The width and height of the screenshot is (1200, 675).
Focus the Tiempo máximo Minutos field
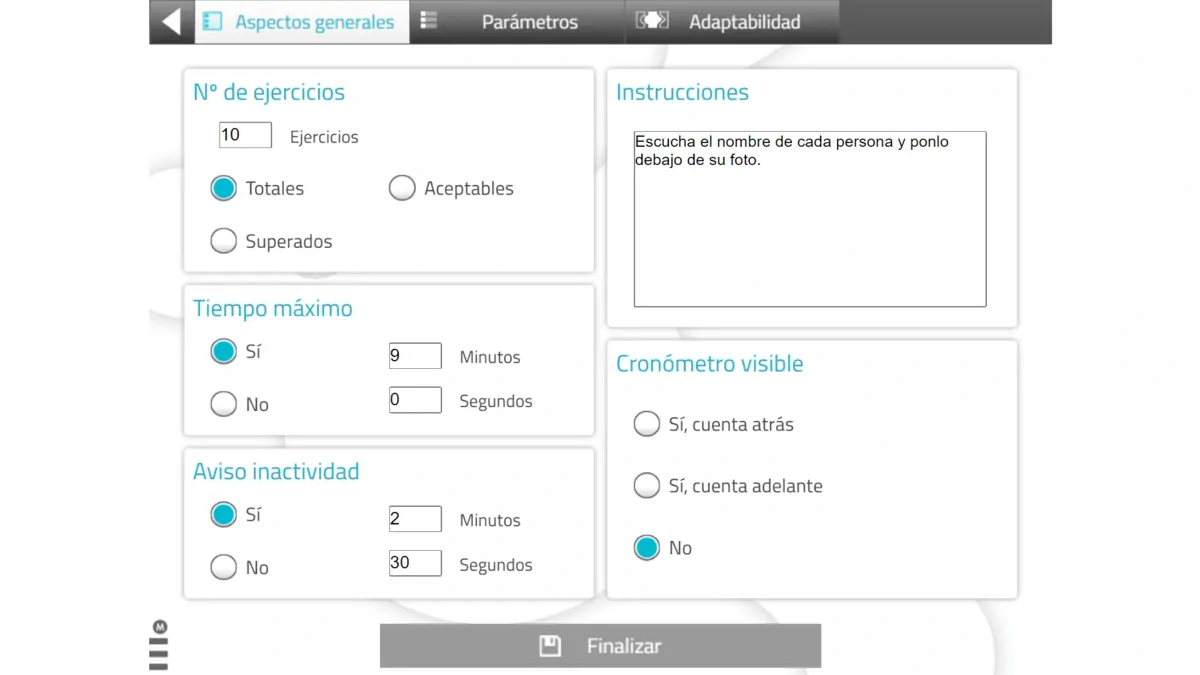click(x=415, y=356)
